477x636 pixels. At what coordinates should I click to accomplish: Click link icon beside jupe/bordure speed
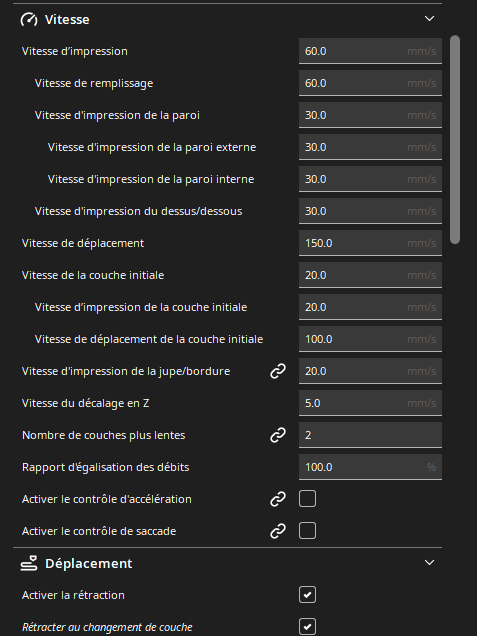pos(278,371)
